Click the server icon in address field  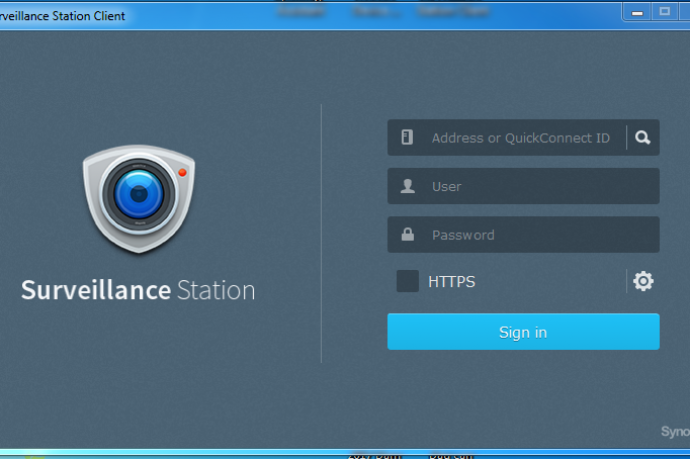pos(407,137)
